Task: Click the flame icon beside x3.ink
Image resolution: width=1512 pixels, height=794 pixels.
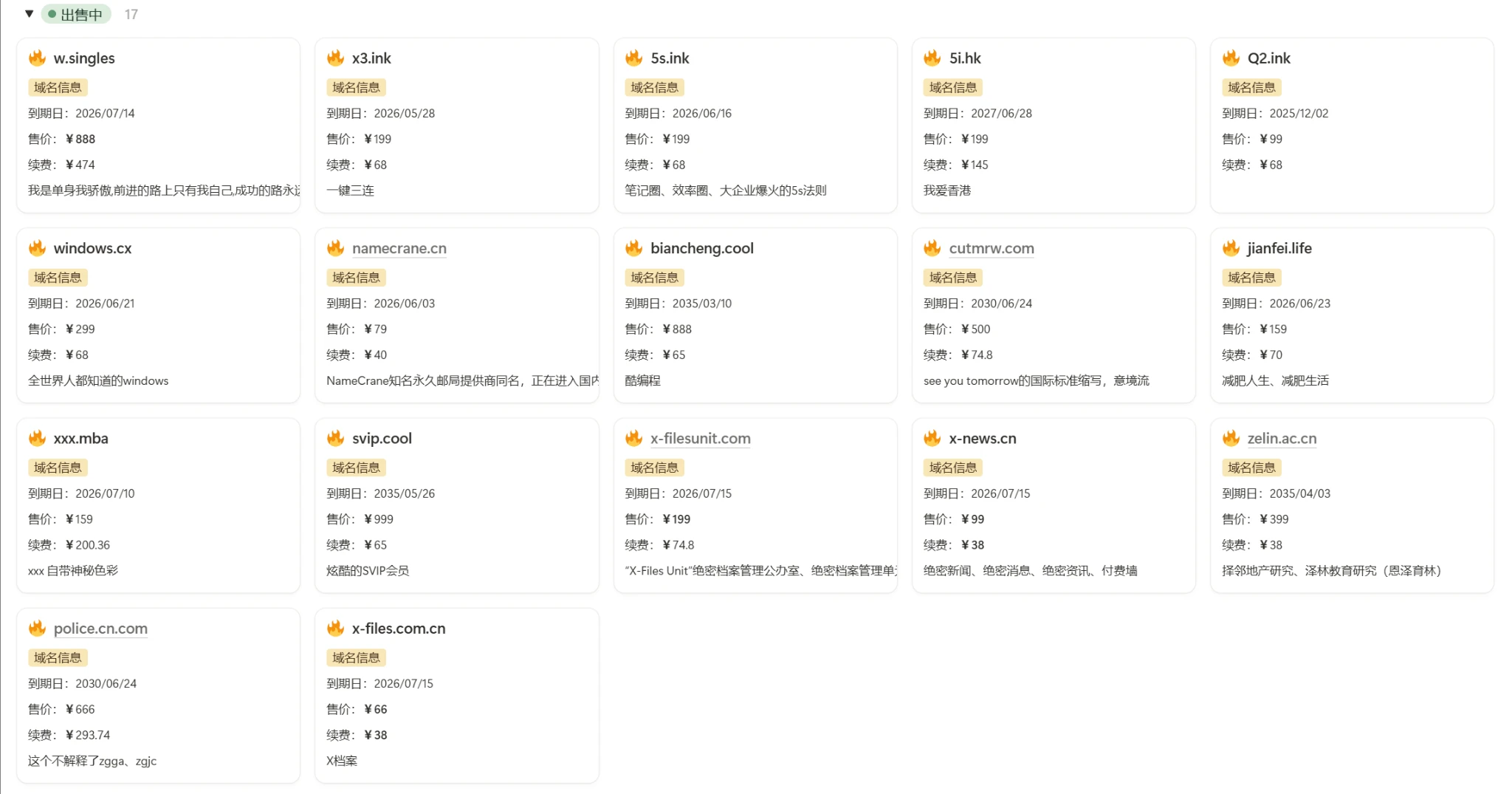Action: [336, 58]
